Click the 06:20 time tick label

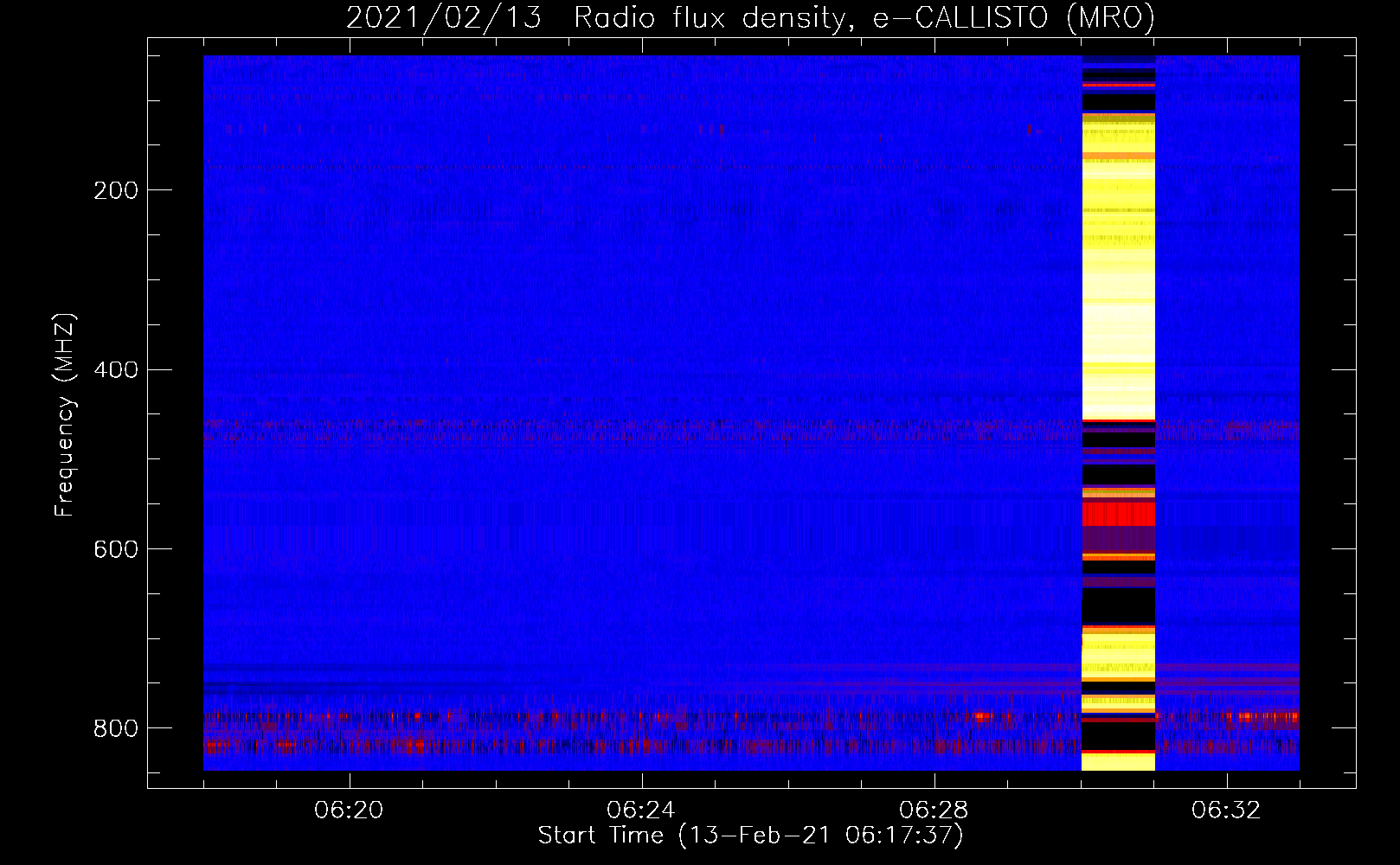350,811
